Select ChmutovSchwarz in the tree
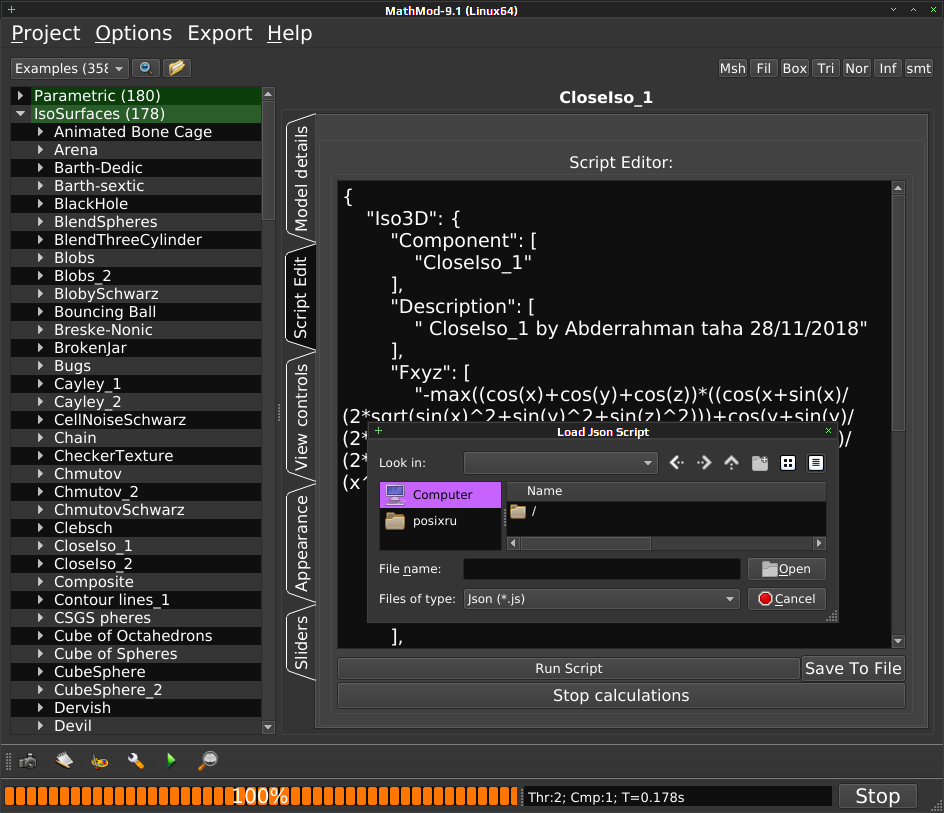Screen dimensions: 944x813 [x=119, y=509]
